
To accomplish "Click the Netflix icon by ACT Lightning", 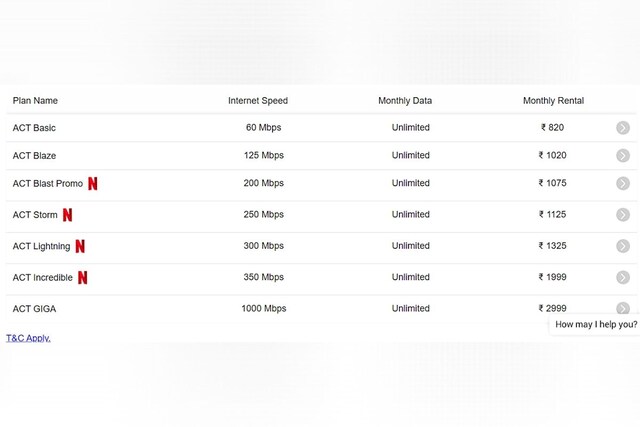I will point(80,246).
